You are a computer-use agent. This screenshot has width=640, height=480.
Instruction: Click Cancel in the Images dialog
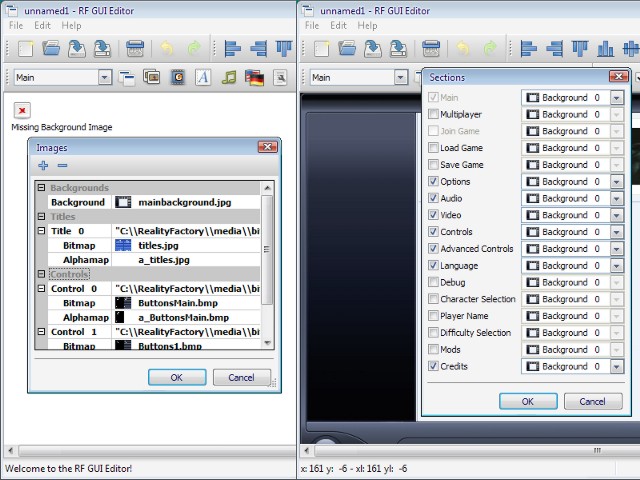pyautogui.click(x=241, y=378)
